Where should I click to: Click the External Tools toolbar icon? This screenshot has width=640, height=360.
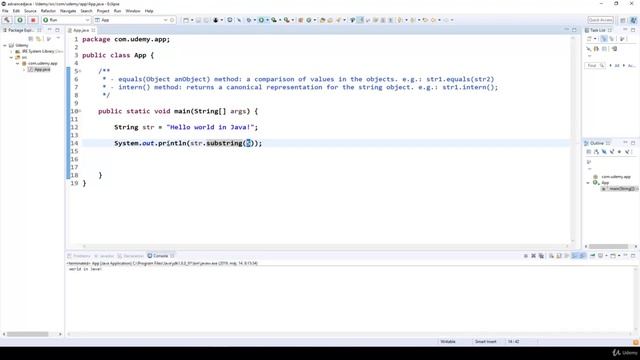point(287,20)
